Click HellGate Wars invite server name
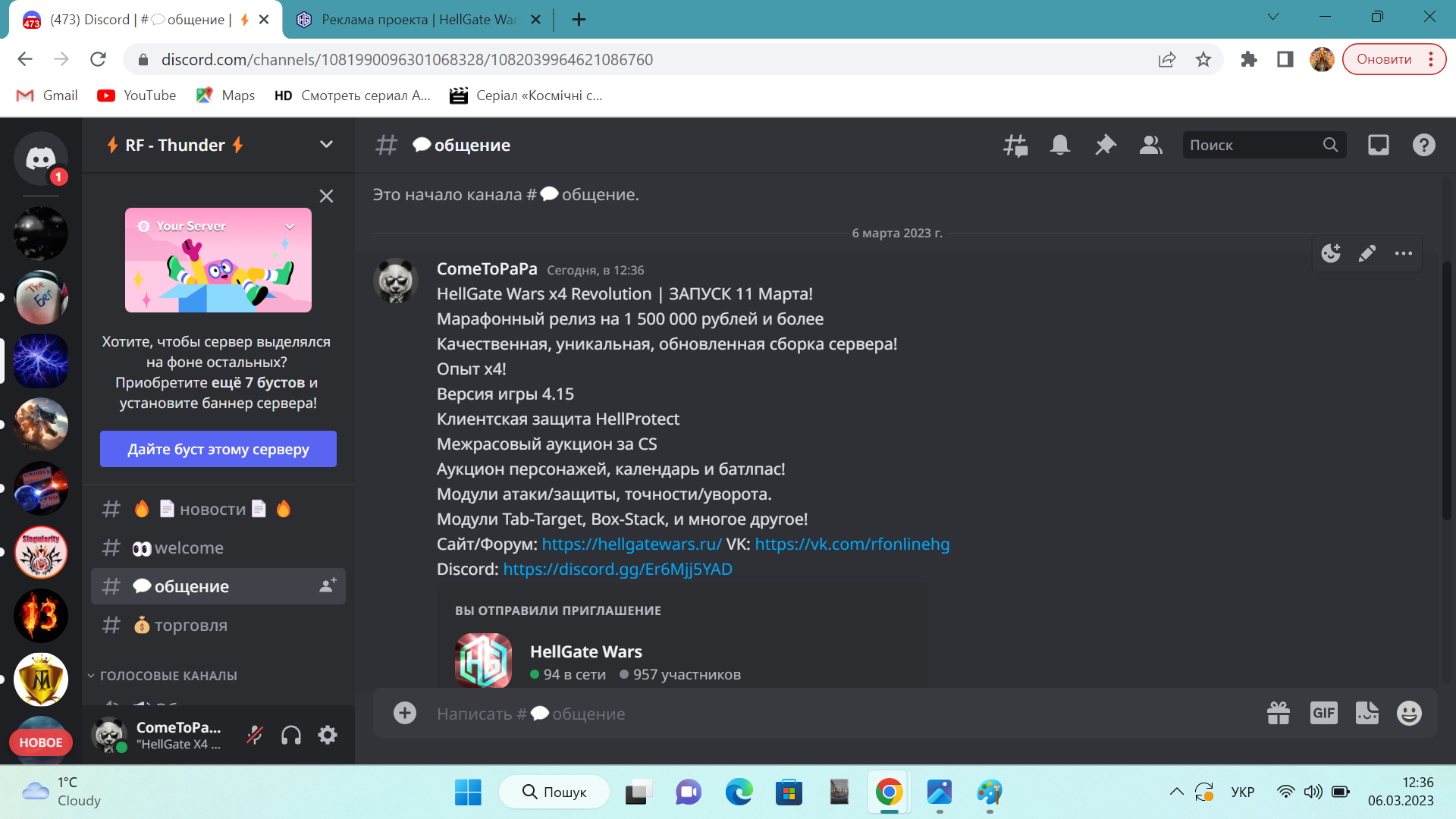Image resolution: width=1456 pixels, height=819 pixels. (x=586, y=651)
